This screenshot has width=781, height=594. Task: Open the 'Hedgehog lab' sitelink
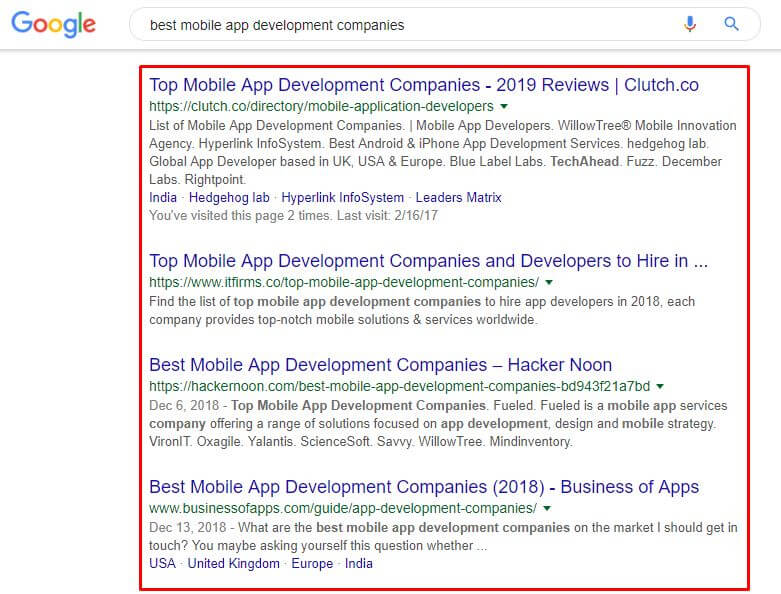229,198
